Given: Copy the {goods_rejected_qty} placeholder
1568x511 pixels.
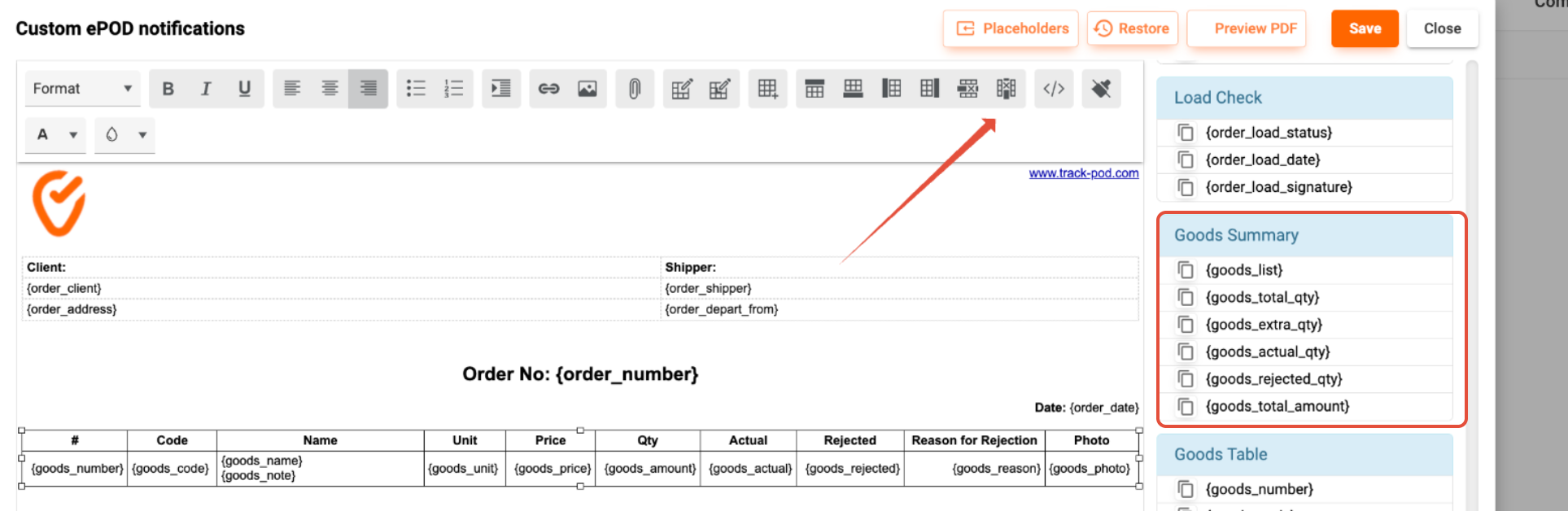Looking at the screenshot, I should pyautogui.click(x=1186, y=379).
